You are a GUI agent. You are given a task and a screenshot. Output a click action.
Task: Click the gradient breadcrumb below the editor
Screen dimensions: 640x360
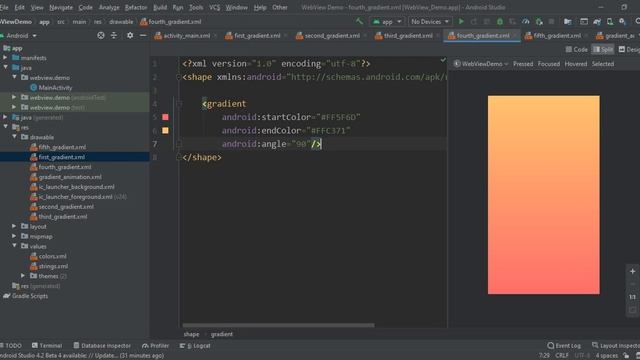coord(222,334)
